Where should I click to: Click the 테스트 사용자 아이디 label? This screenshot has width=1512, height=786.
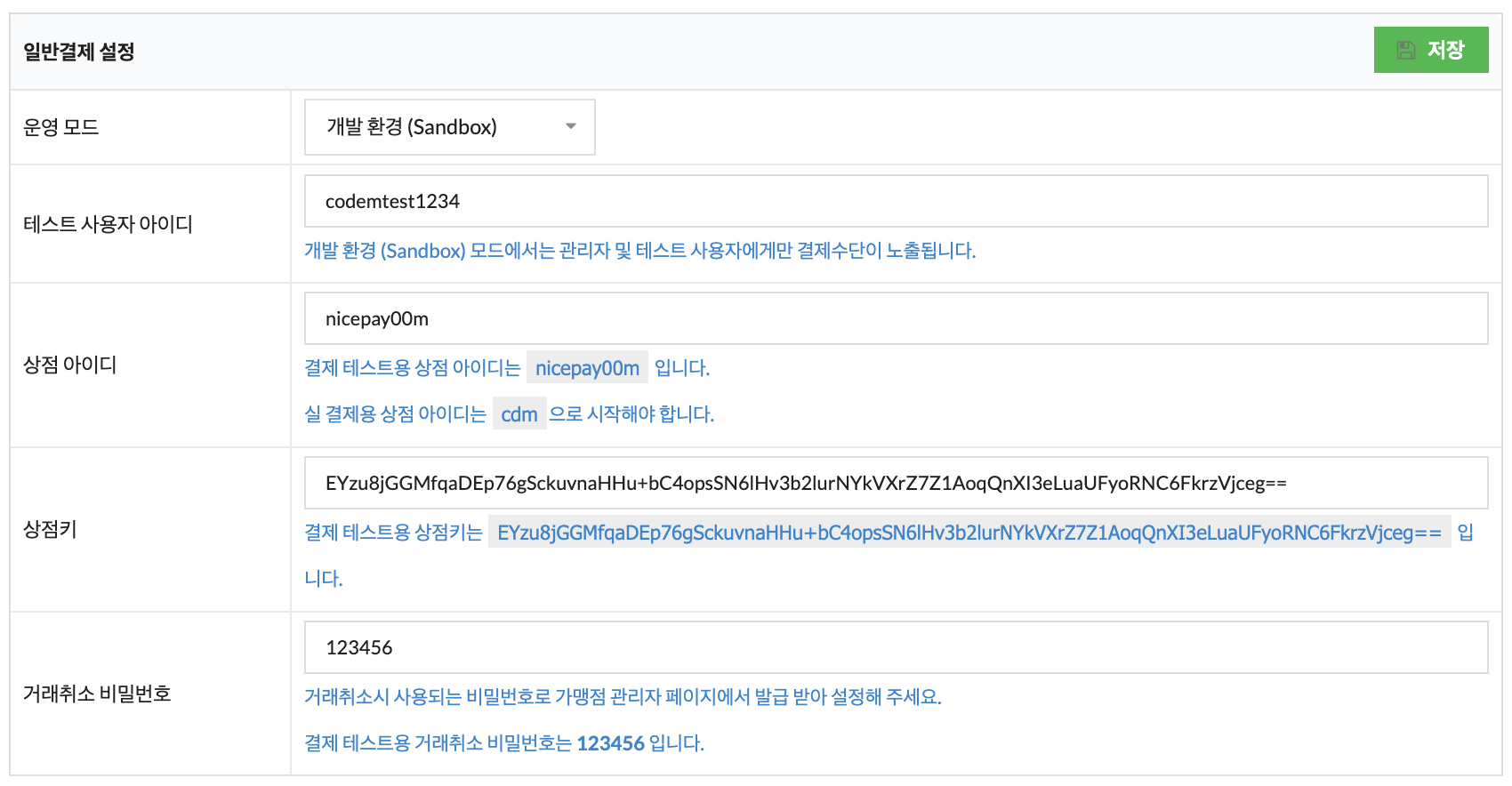click(109, 224)
